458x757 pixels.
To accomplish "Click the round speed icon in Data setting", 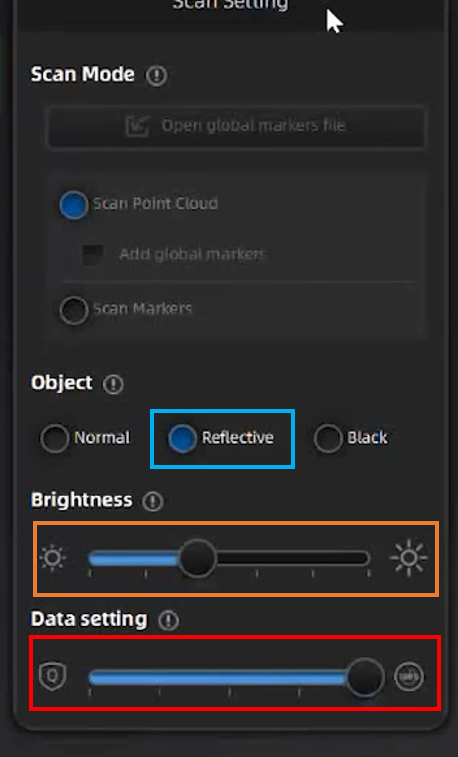I will 409,676.
